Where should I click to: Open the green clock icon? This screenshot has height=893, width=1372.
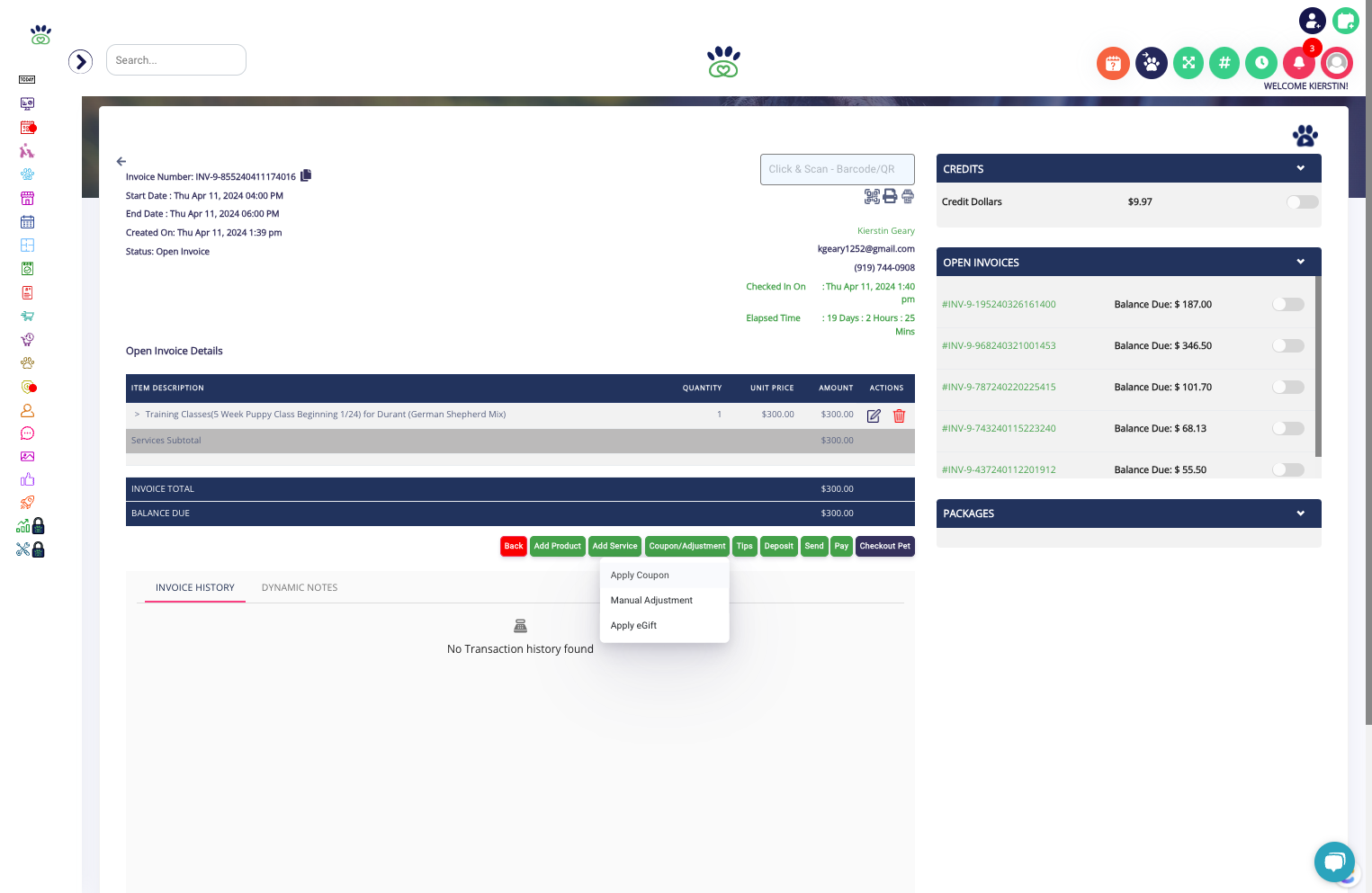[x=1261, y=63]
